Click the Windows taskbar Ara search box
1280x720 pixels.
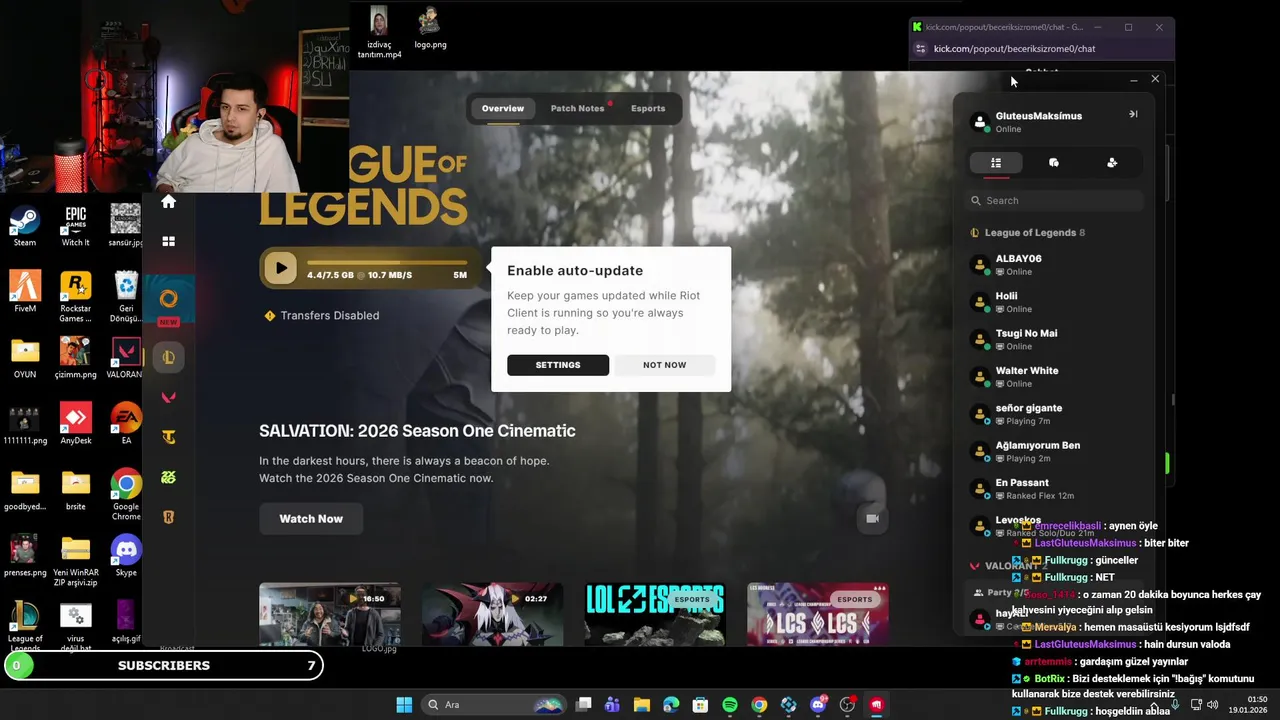tap(493, 705)
